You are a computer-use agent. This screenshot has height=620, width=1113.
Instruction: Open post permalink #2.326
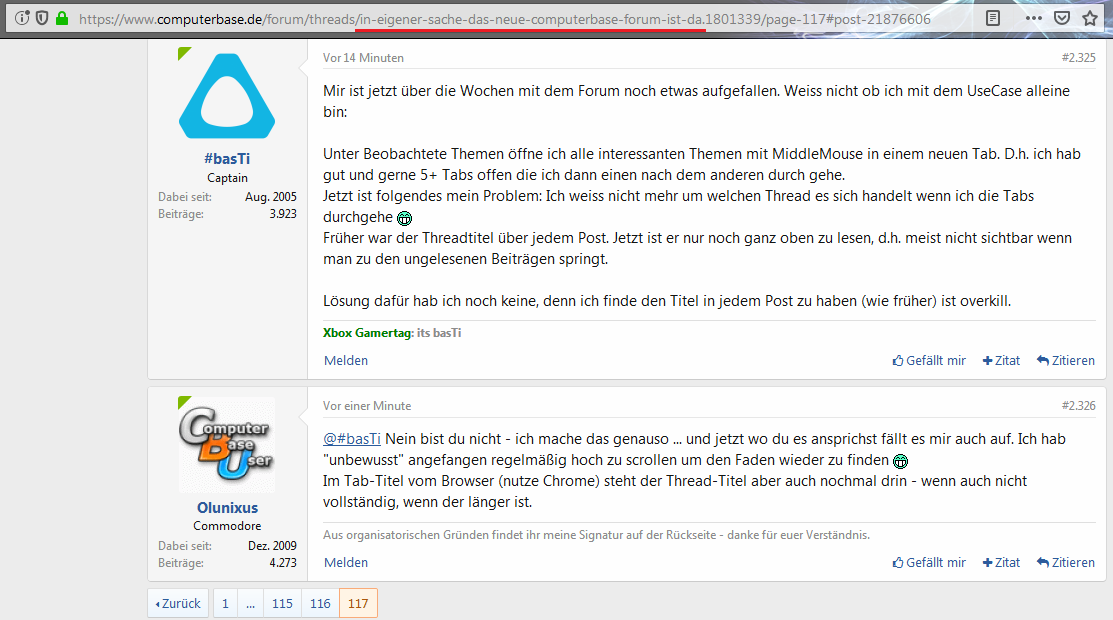[1078, 406]
